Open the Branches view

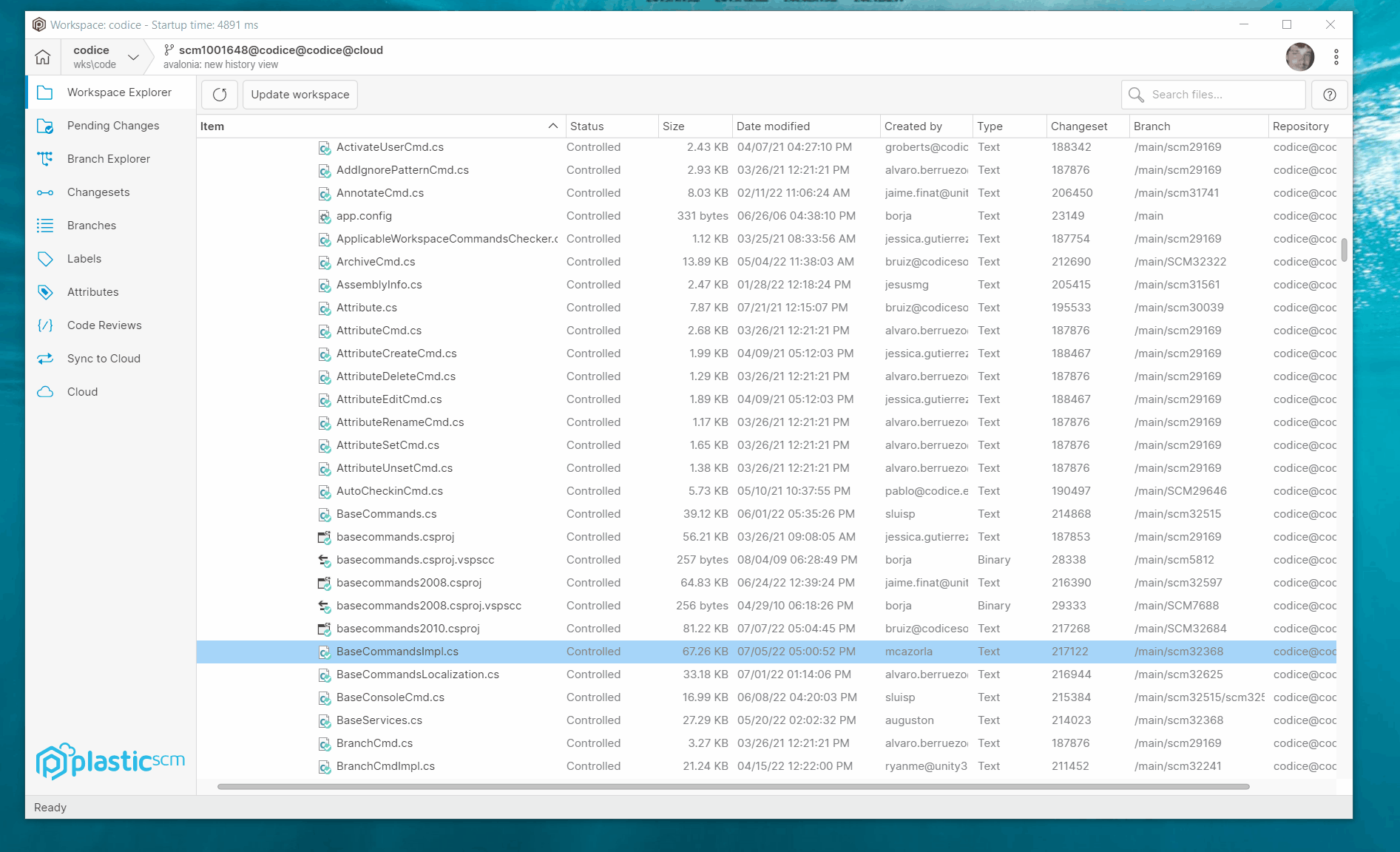click(x=91, y=225)
